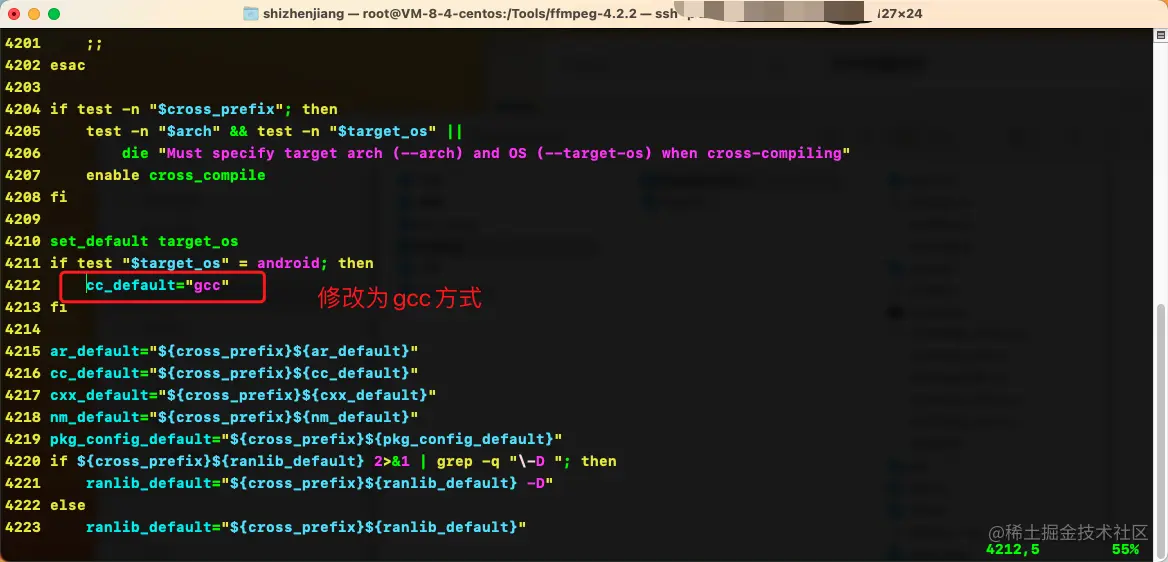Click line number 4209
This screenshot has height=562, width=1168.
point(22,220)
